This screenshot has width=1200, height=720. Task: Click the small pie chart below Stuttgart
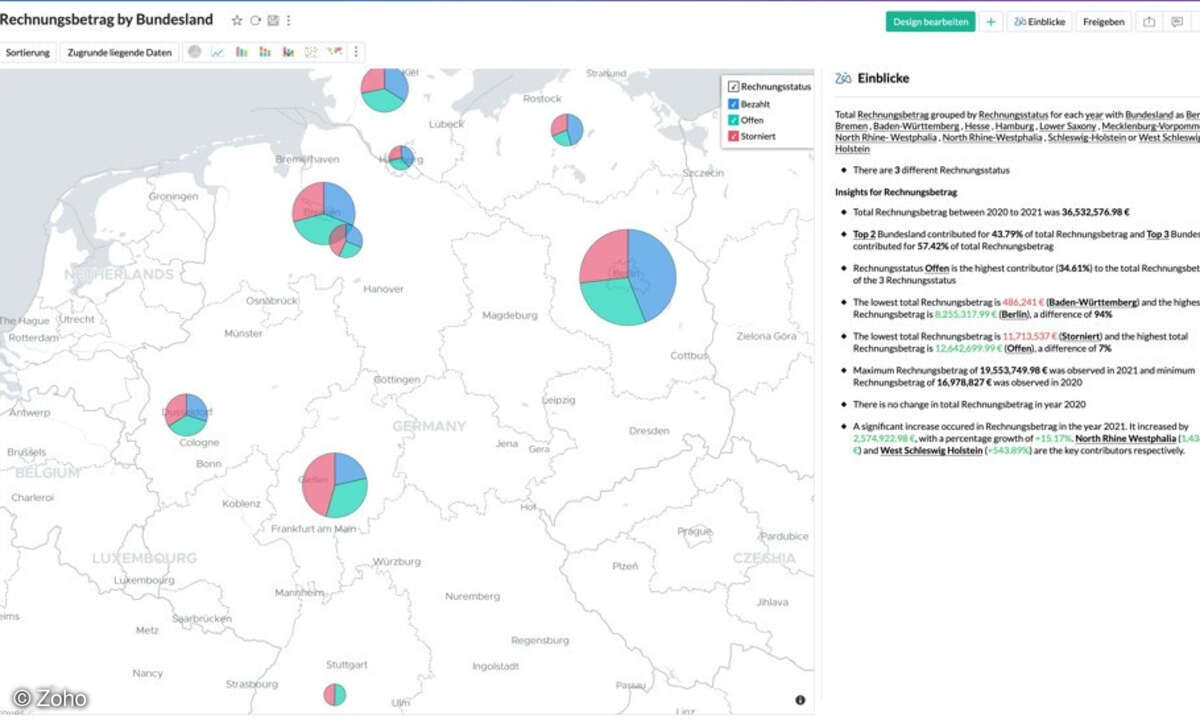click(x=335, y=694)
